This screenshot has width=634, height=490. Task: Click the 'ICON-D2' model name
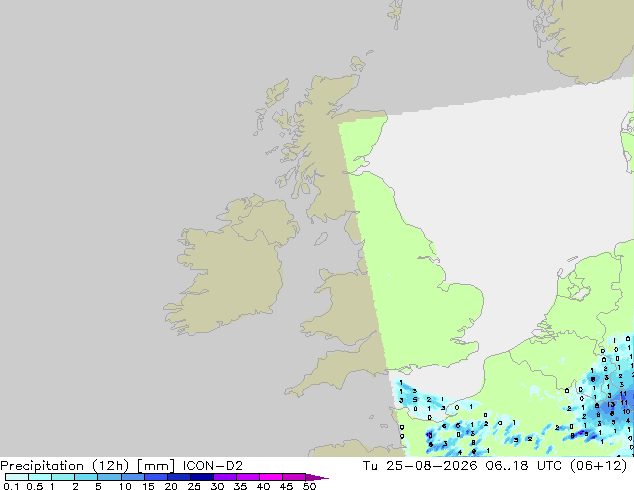pyautogui.click(x=213, y=466)
